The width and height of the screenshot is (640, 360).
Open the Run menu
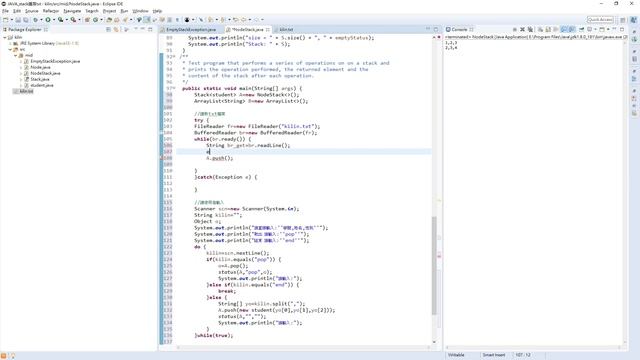point(124,11)
